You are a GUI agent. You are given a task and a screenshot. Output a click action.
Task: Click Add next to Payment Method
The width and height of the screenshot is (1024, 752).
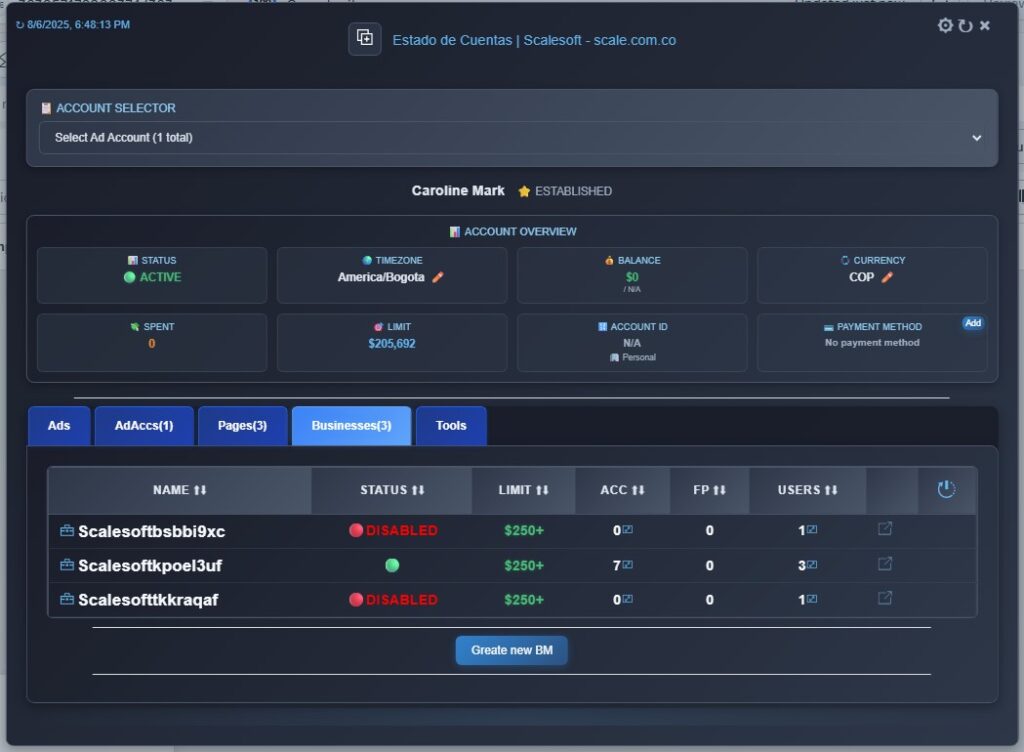pos(975,323)
